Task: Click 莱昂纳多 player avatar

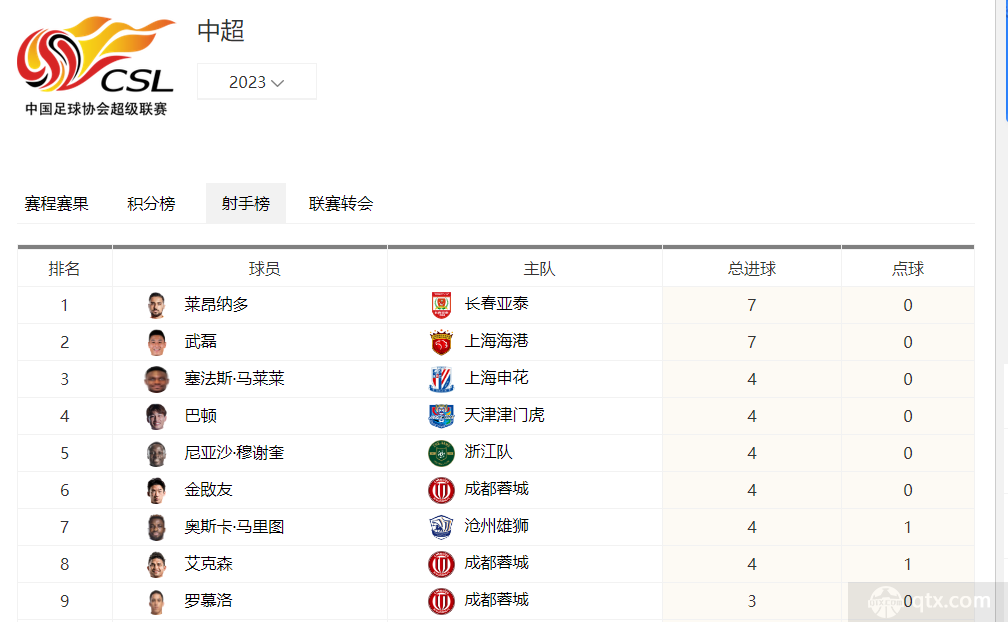Action: click(156, 305)
